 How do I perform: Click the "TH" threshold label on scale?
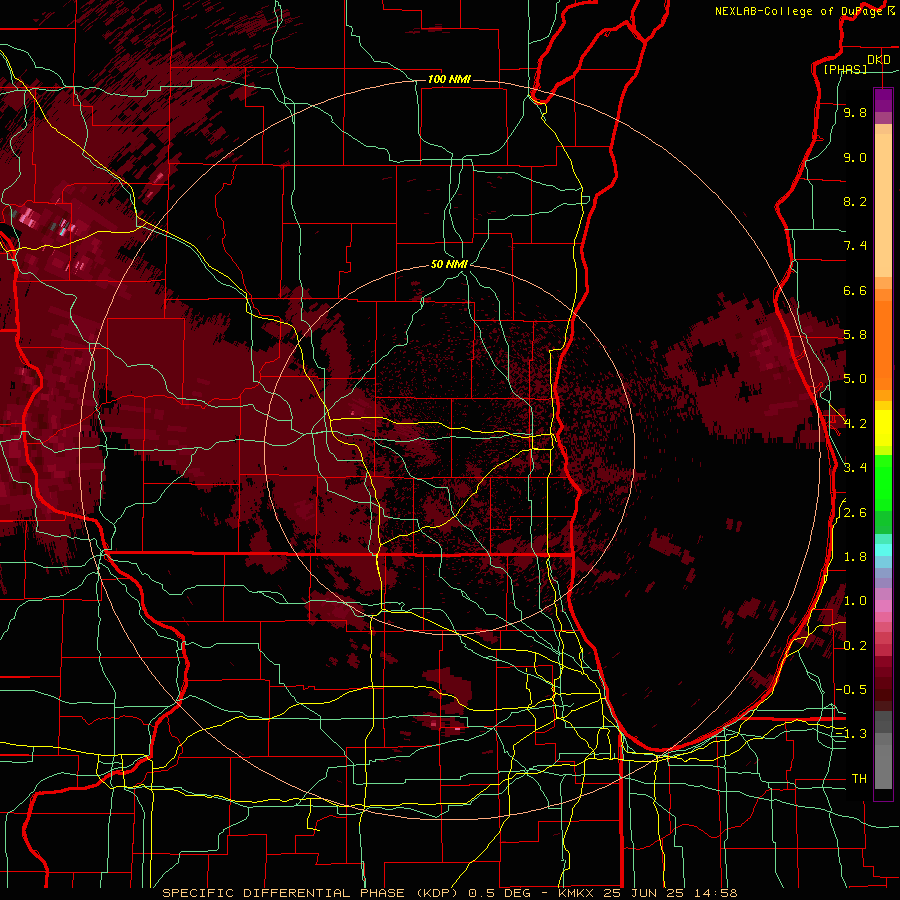coord(859,779)
